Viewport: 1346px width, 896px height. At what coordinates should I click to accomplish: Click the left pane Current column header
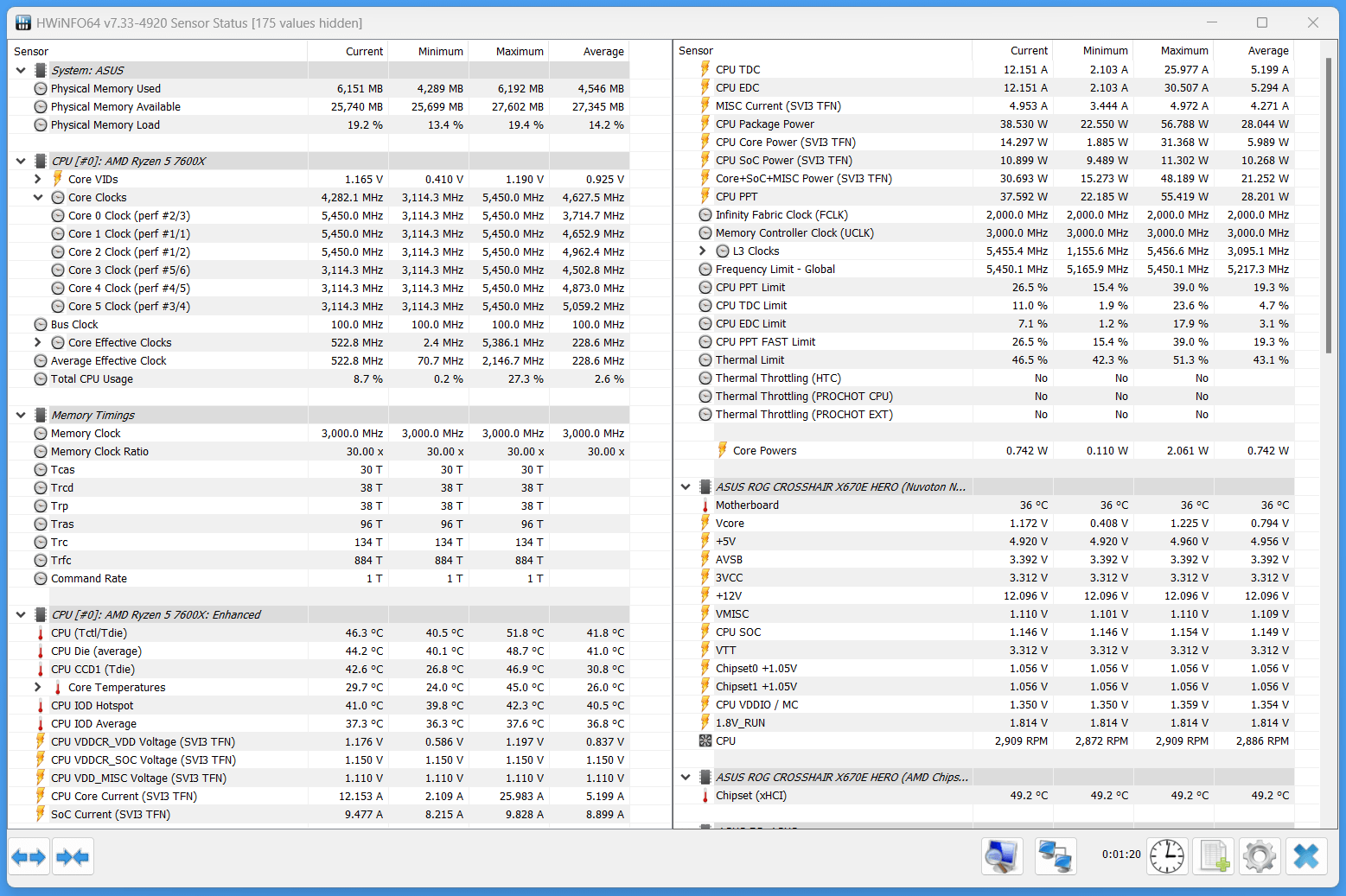click(x=348, y=52)
